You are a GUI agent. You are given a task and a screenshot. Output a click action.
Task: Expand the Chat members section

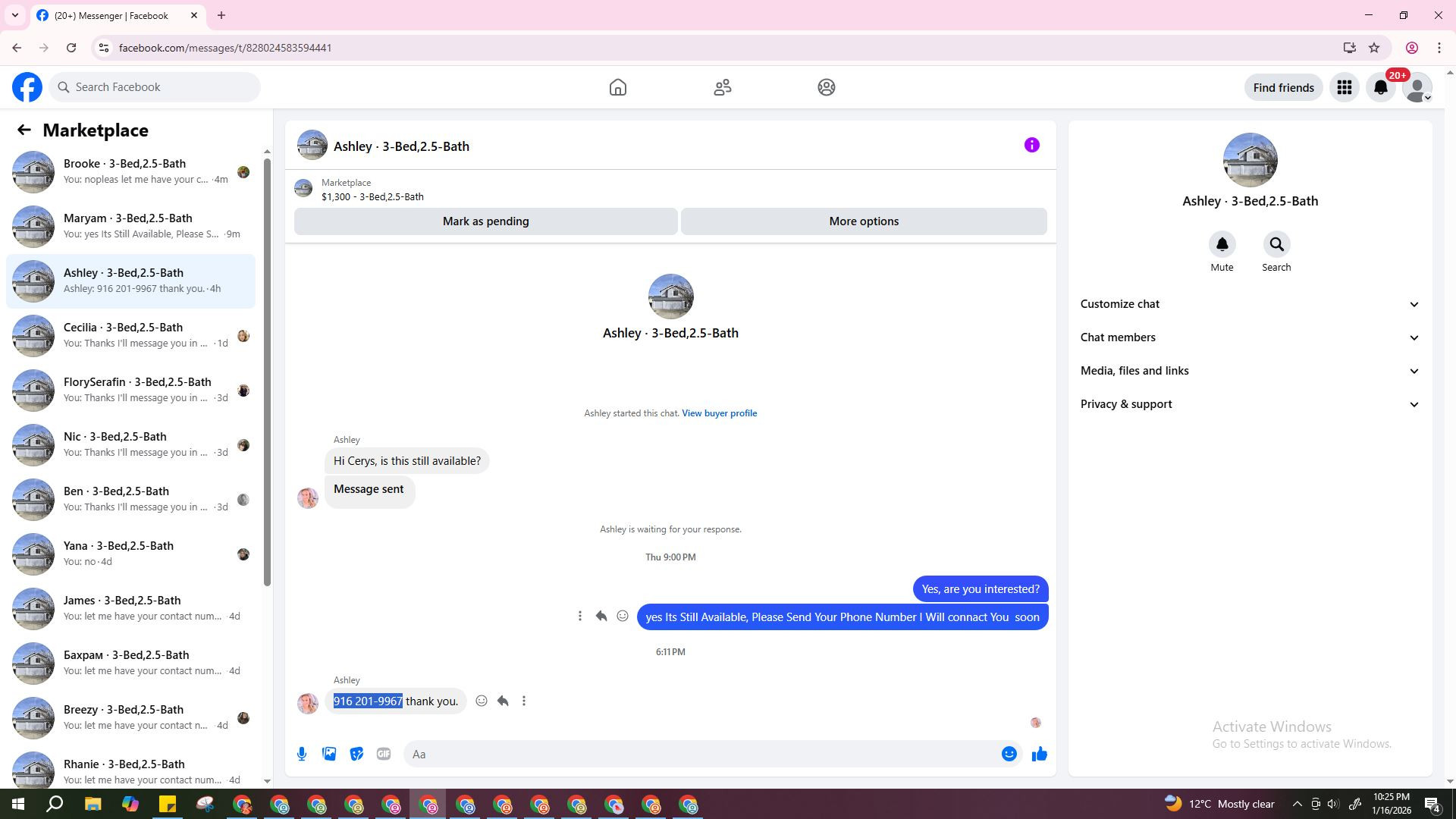coord(1249,337)
